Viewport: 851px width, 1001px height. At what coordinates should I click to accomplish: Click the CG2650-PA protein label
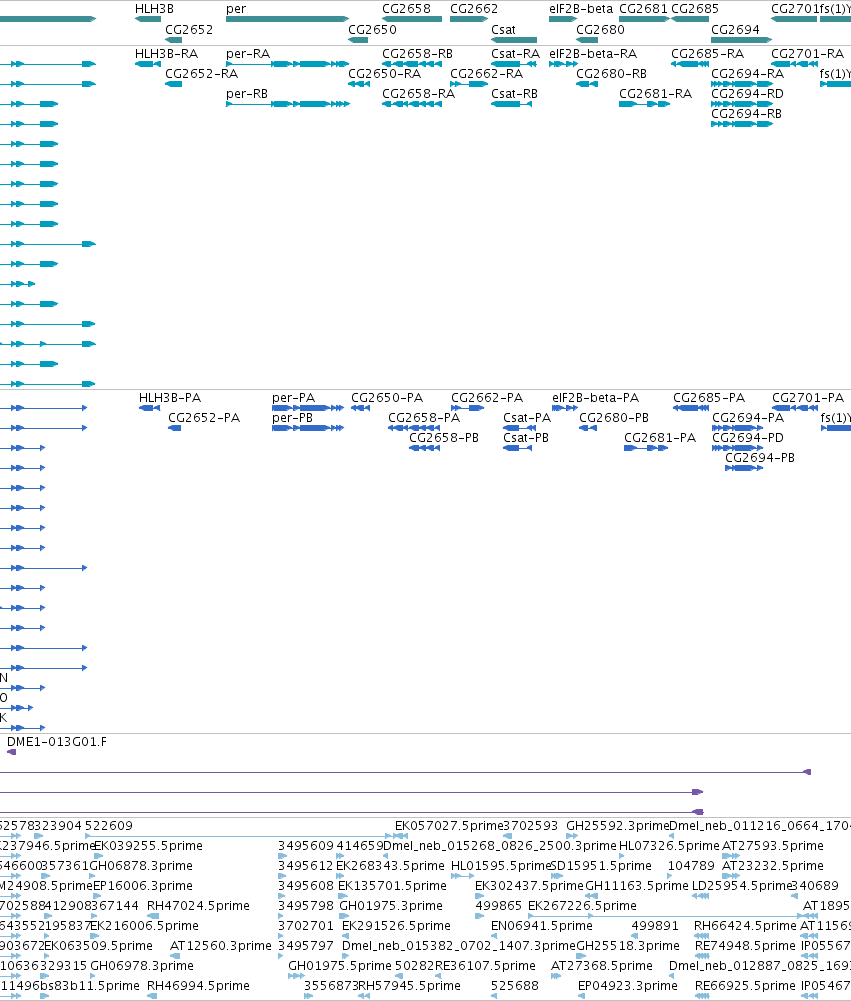tap(387, 398)
